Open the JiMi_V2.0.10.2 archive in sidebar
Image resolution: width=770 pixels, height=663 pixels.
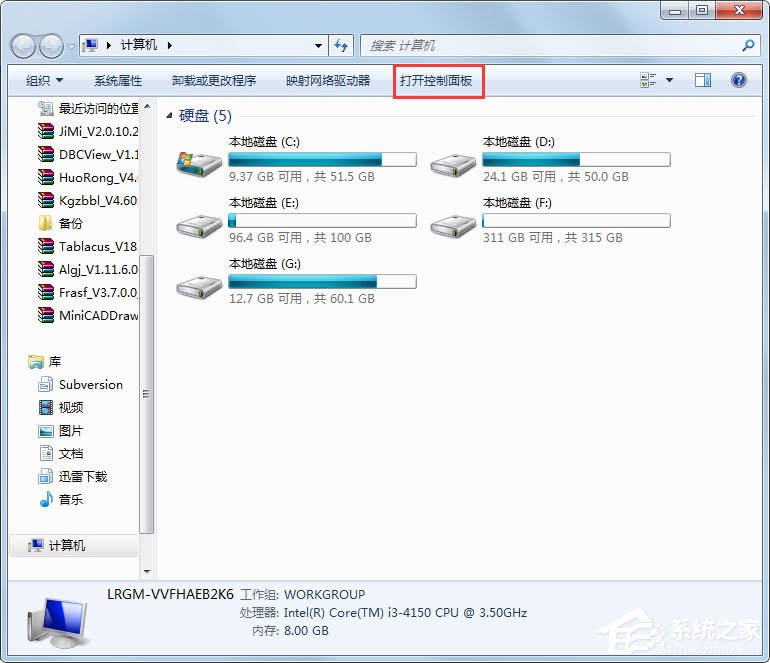[98, 131]
